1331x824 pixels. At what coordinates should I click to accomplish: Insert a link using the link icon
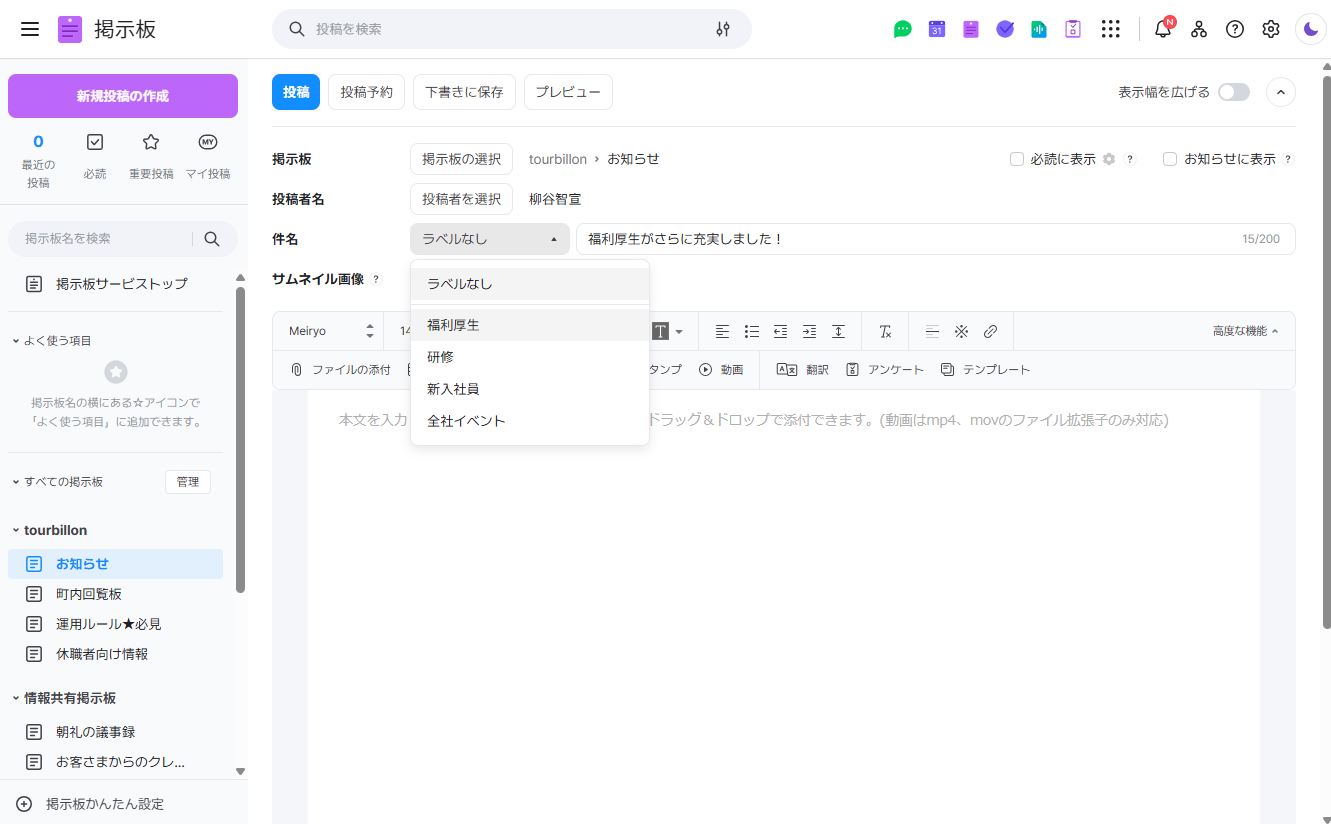coord(990,331)
